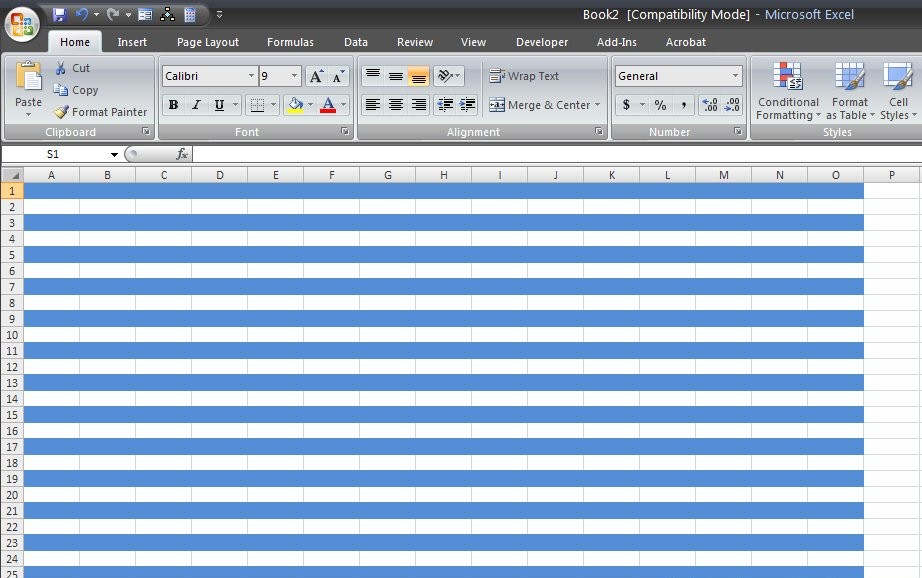Switch to the Page Layout tab
922x578 pixels.
[x=208, y=42]
